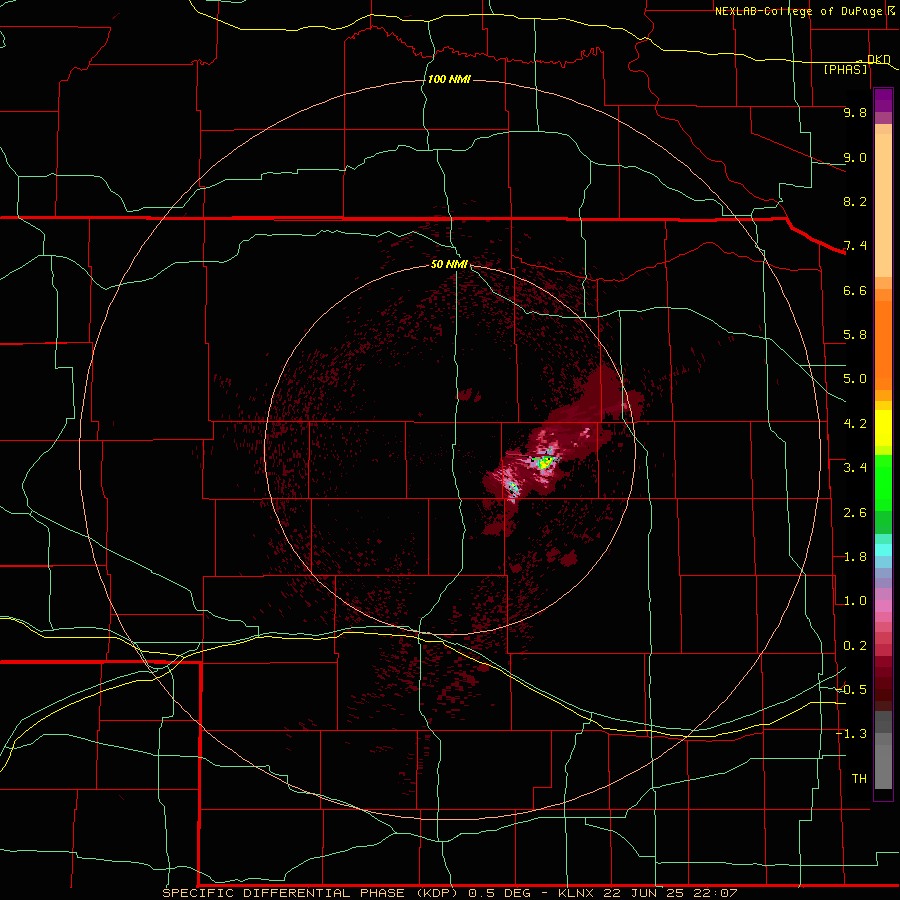The height and width of the screenshot is (900, 900).
Task: Click the -1.3 value on the color scale
Action: point(851,734)
